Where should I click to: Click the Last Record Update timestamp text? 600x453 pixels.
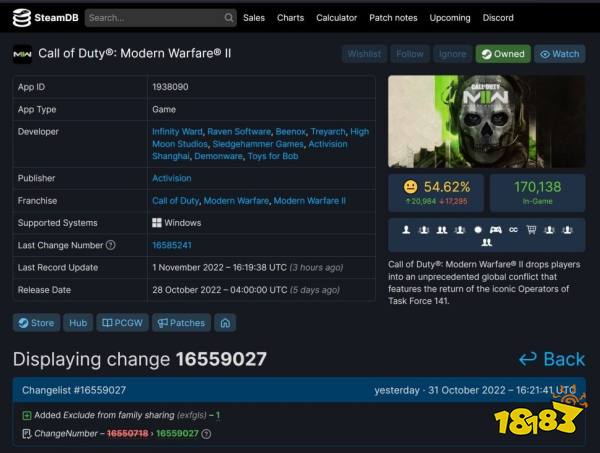pyautogui.click(x=248, y=267)
